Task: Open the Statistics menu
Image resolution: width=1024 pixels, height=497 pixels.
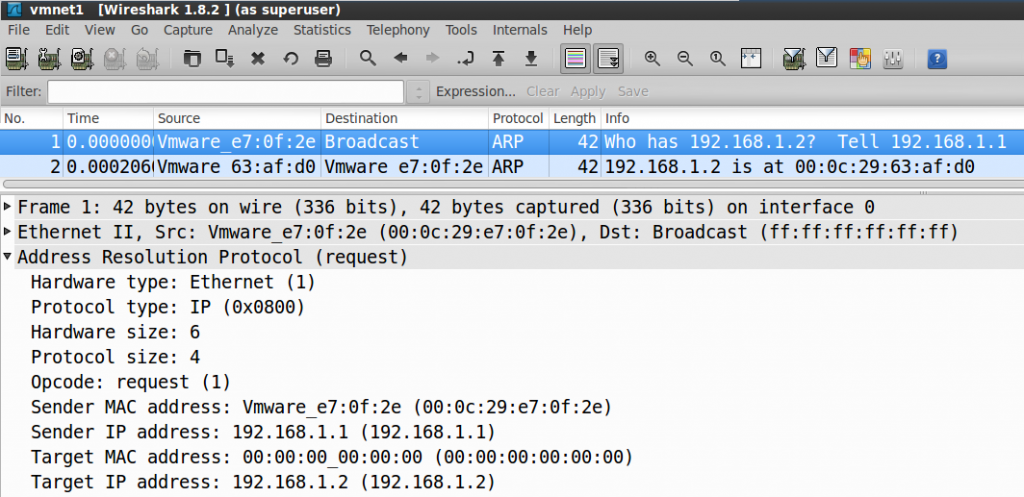Action: pos(322,30)
